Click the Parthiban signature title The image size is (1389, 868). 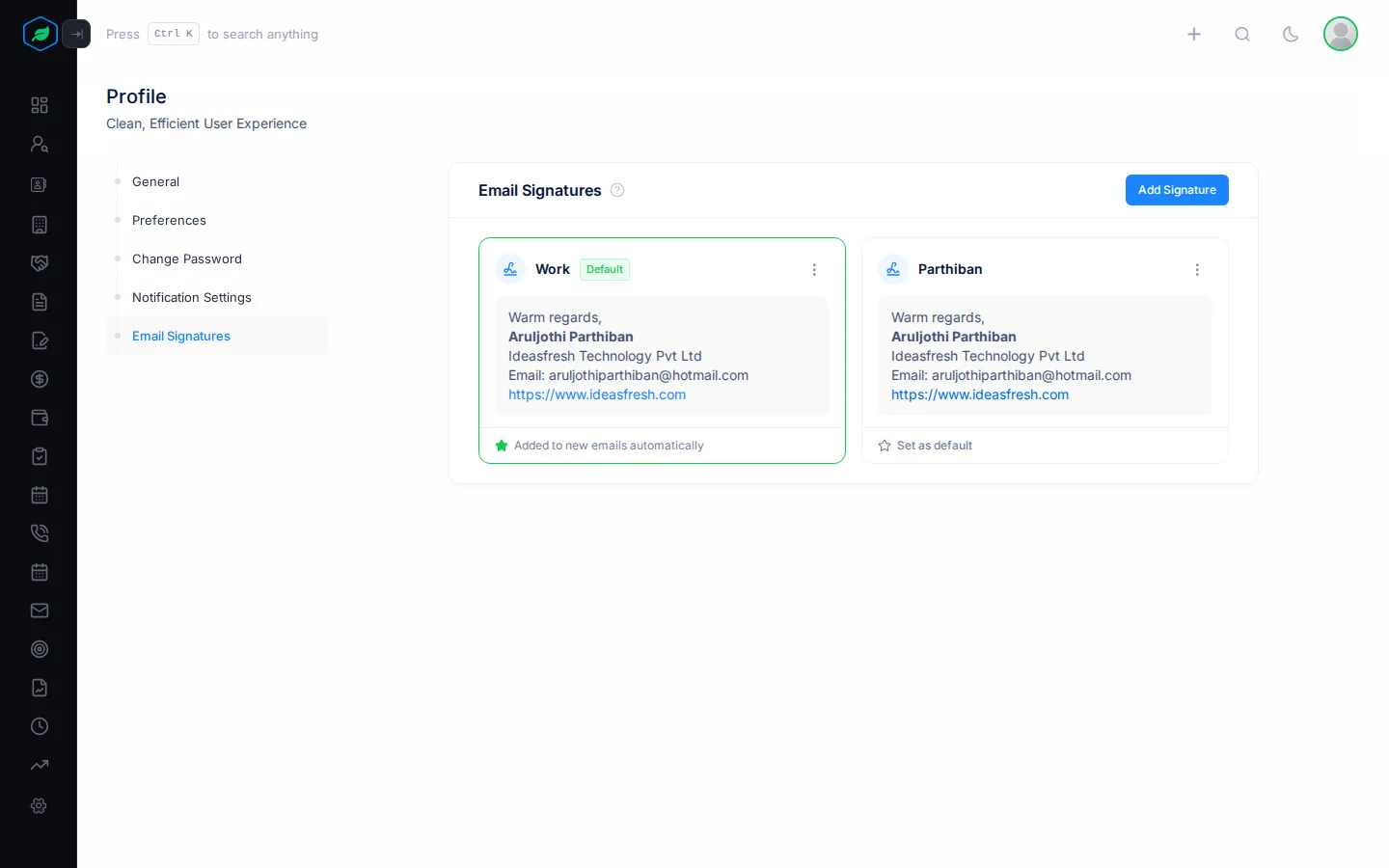tap(950, 269)
